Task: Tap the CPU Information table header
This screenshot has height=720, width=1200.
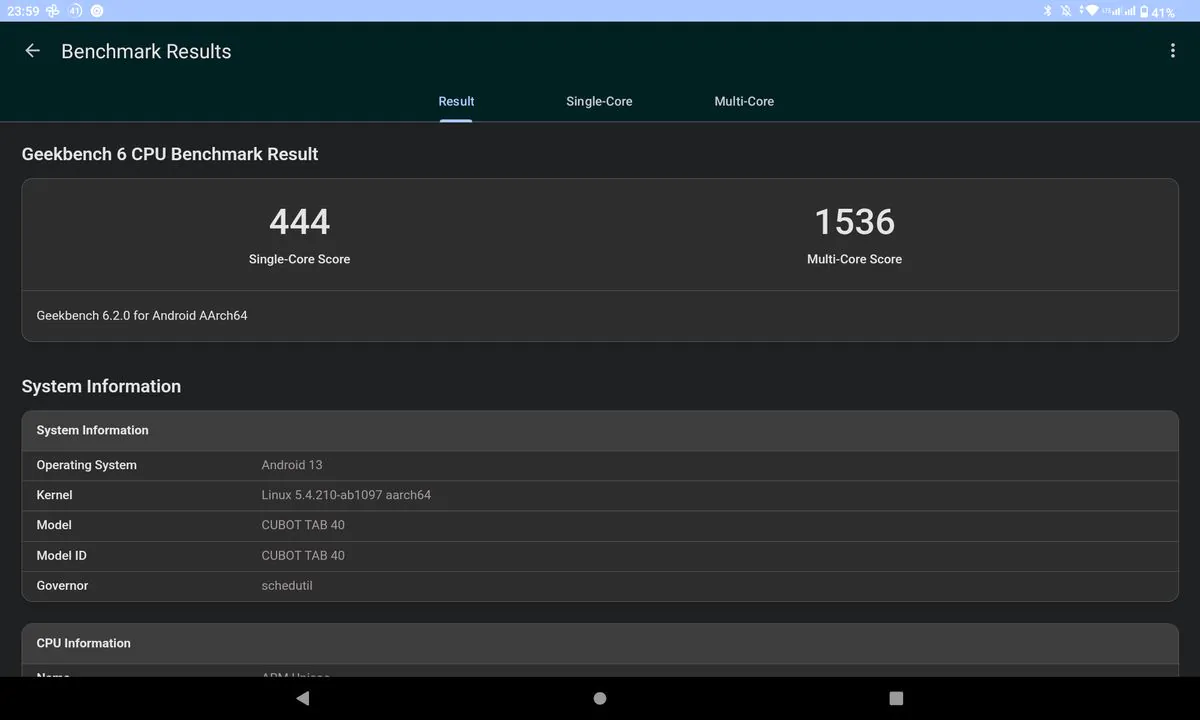Action: (600, 644)
